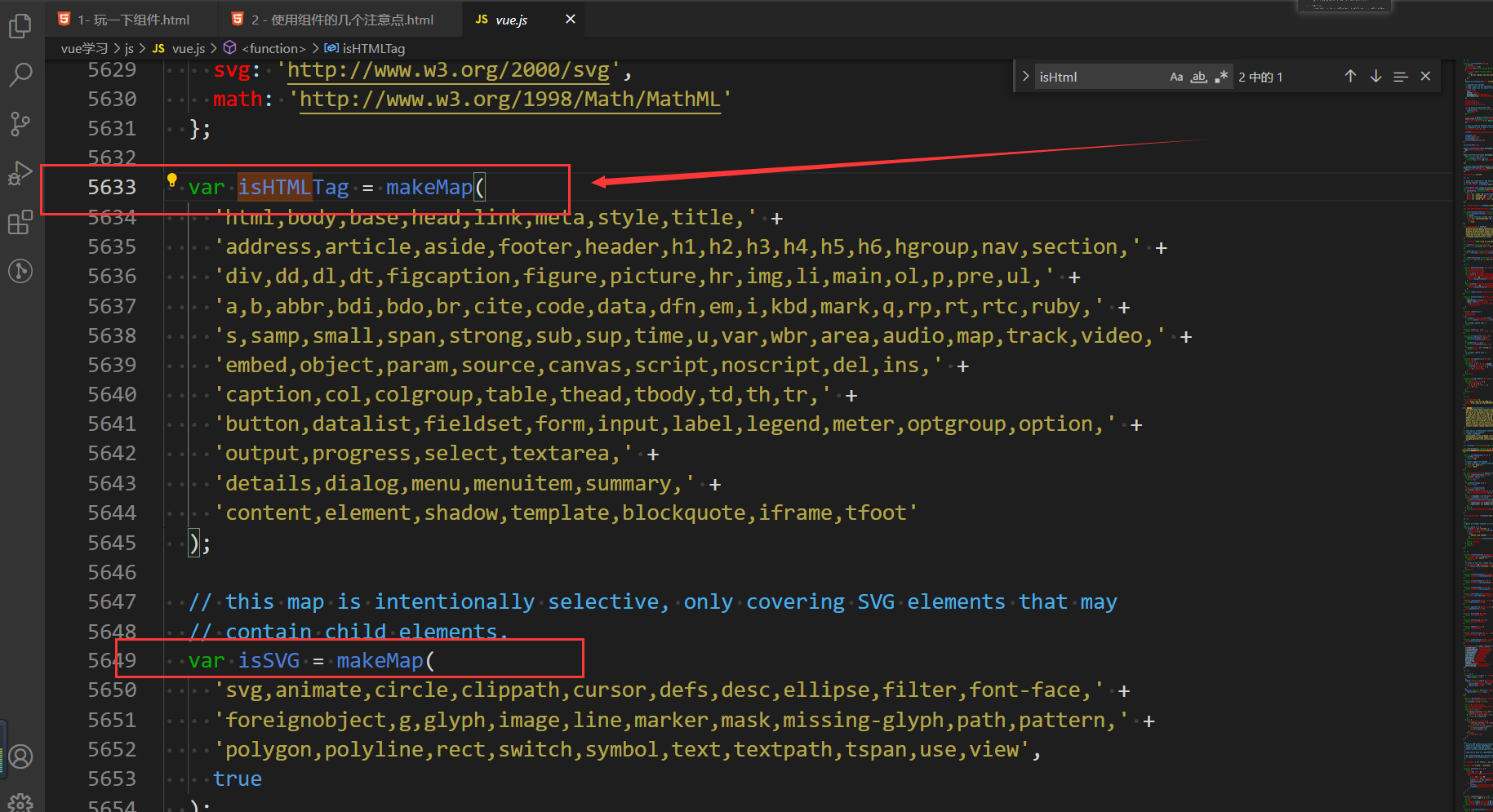1493x812 pixels.
Task: Click inside the find input containing isHtml
Action: pos(1100,77)
